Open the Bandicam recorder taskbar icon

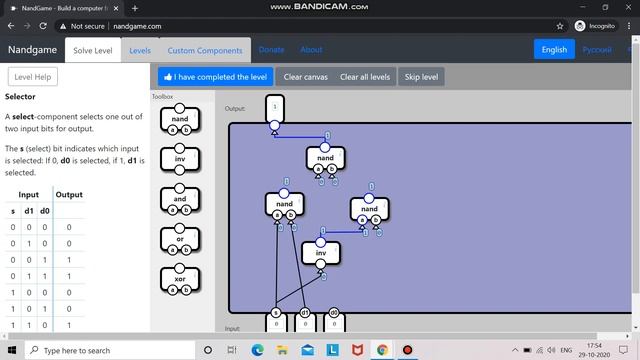point(407,350)
